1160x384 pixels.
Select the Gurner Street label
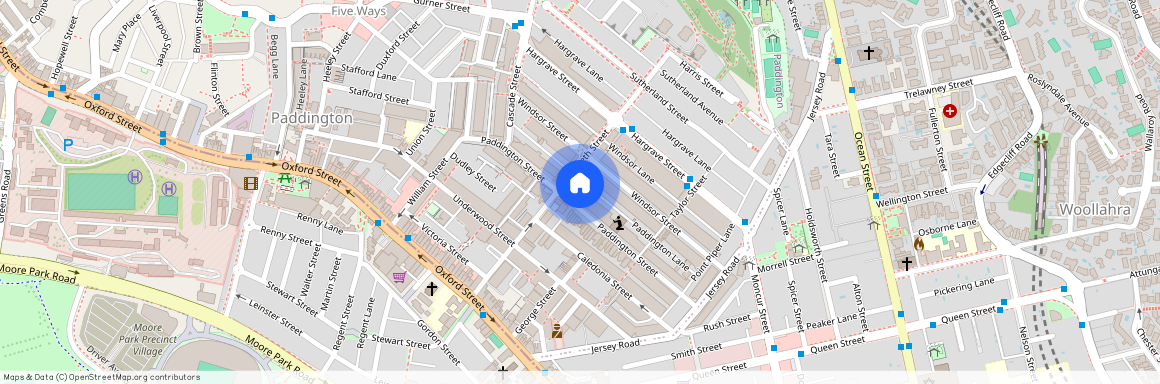pos(442,7)
